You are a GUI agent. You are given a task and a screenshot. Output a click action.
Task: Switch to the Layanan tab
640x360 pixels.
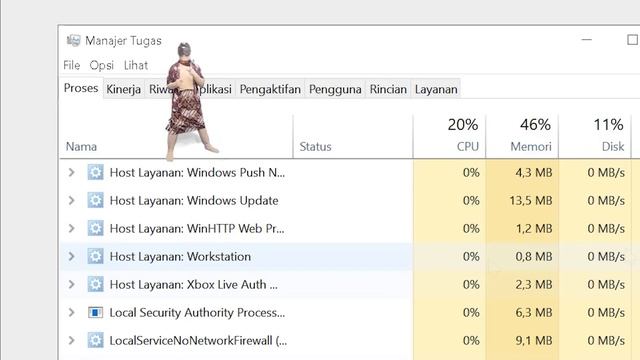tap(436, 89)
